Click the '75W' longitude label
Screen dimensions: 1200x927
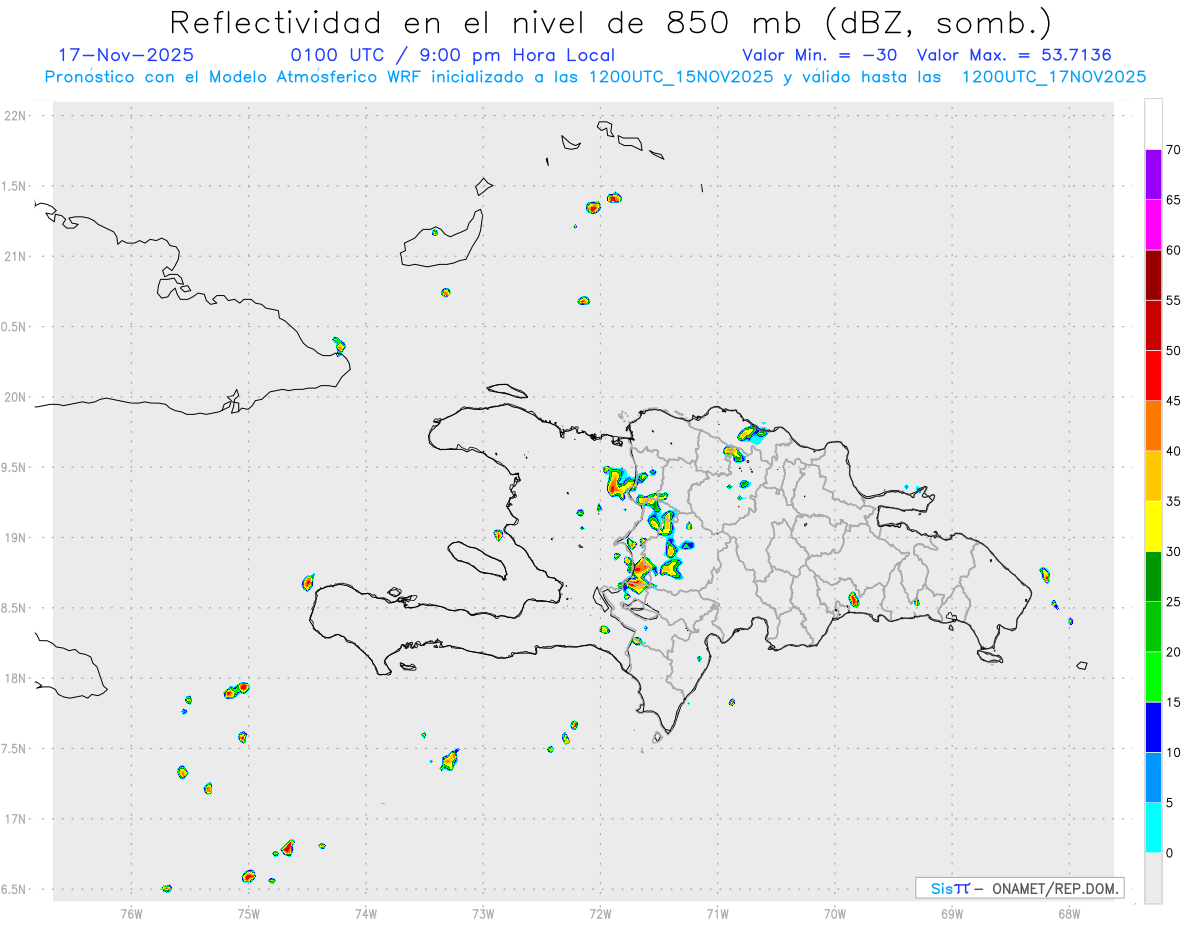pyautogui.click(x=249, y=913)
